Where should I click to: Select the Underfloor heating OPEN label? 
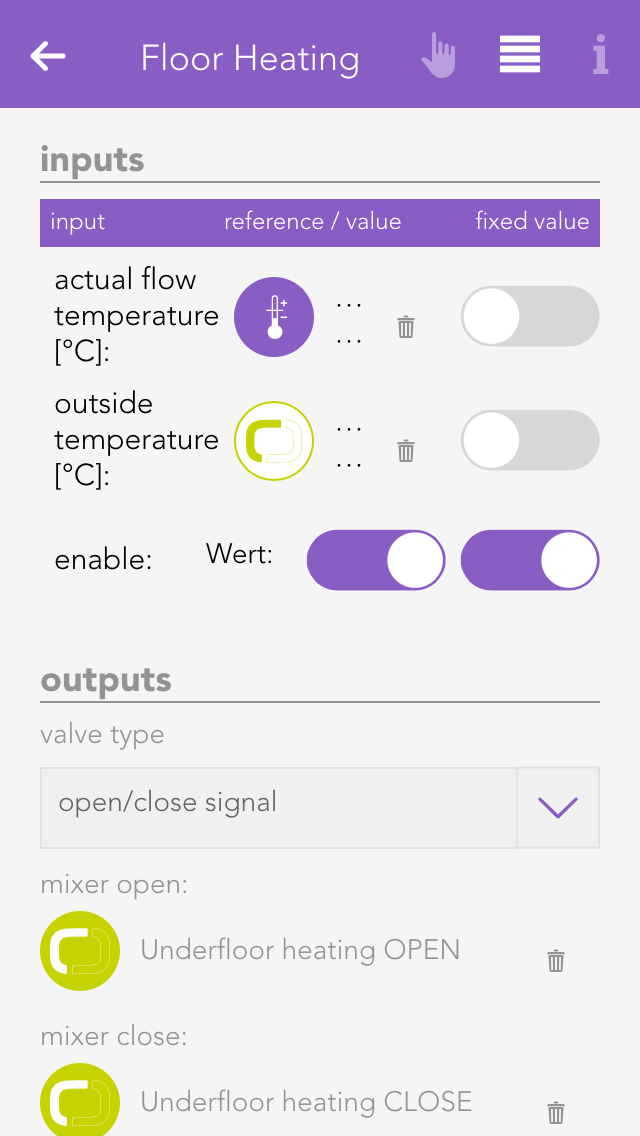click(x=300, y=950)
